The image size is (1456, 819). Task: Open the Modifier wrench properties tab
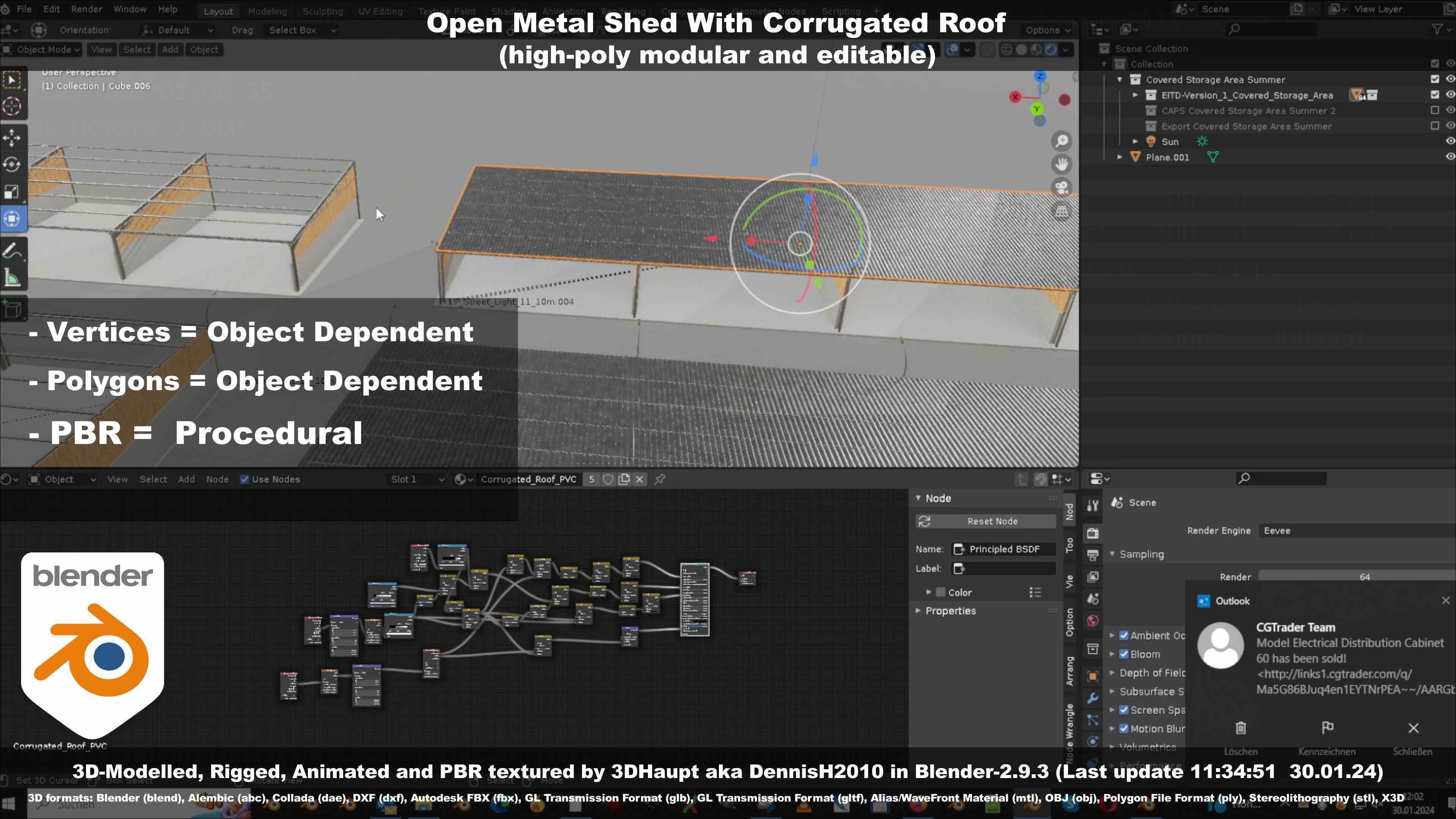click(x=1092, y=698)
